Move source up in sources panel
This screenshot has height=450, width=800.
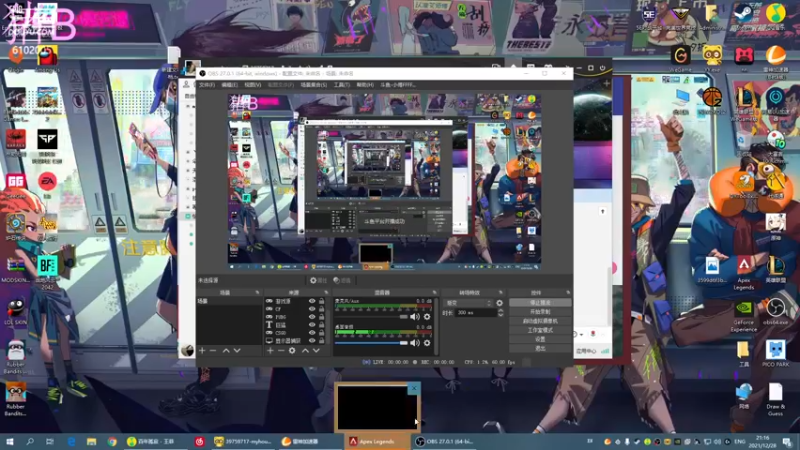[305, 351]
